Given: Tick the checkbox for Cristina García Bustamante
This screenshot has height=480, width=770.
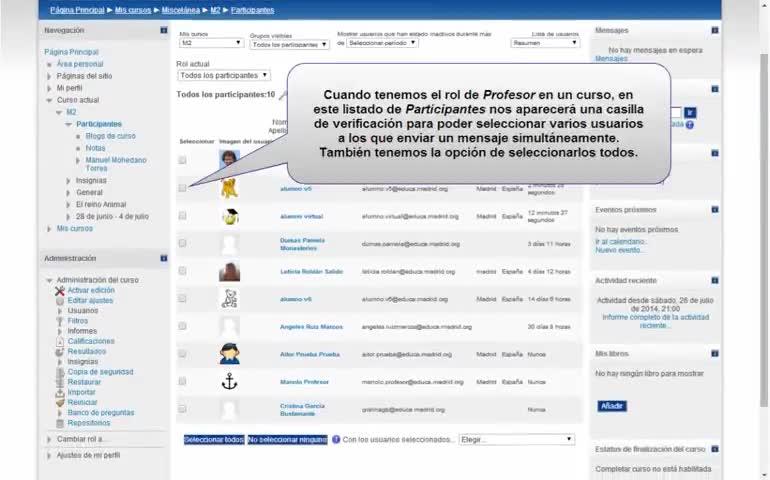Looking at the screenshot, I should (182, 409).
